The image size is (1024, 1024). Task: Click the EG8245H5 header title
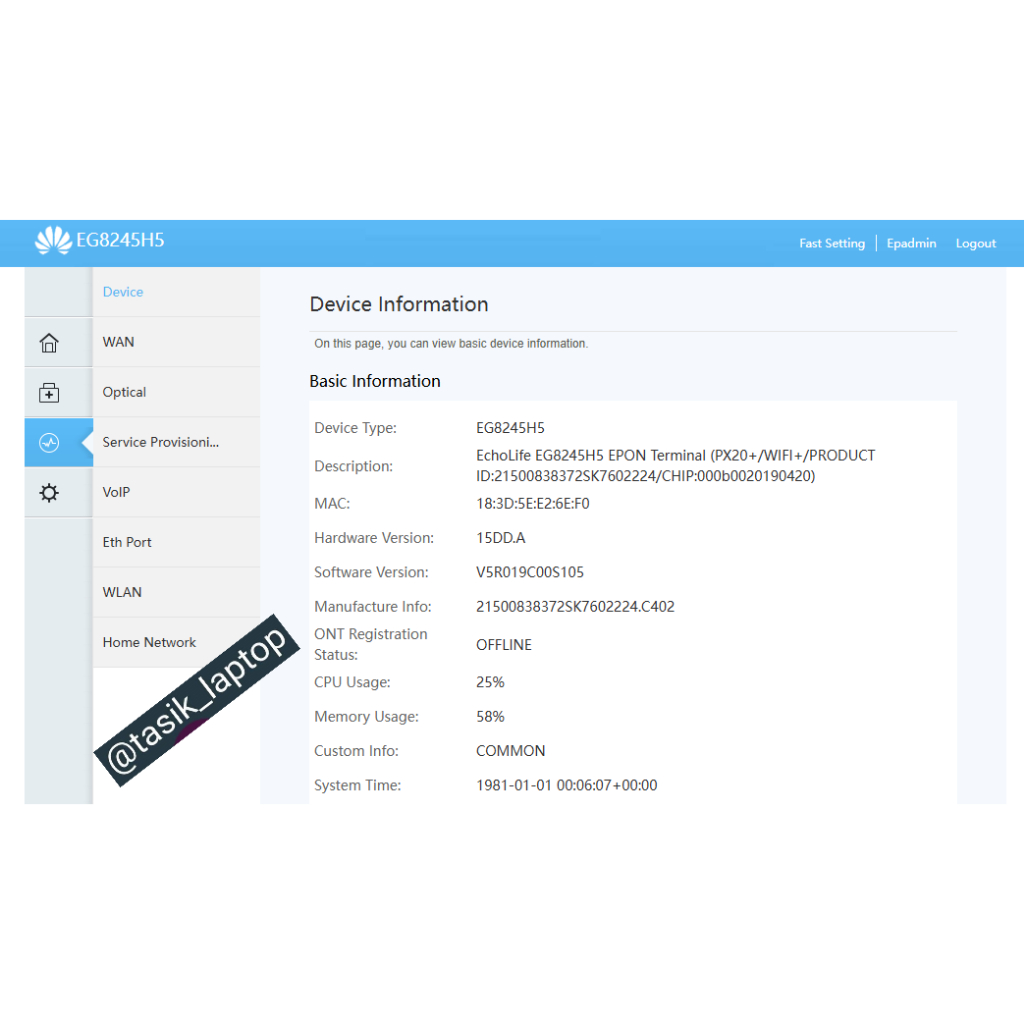click(120, 240)
